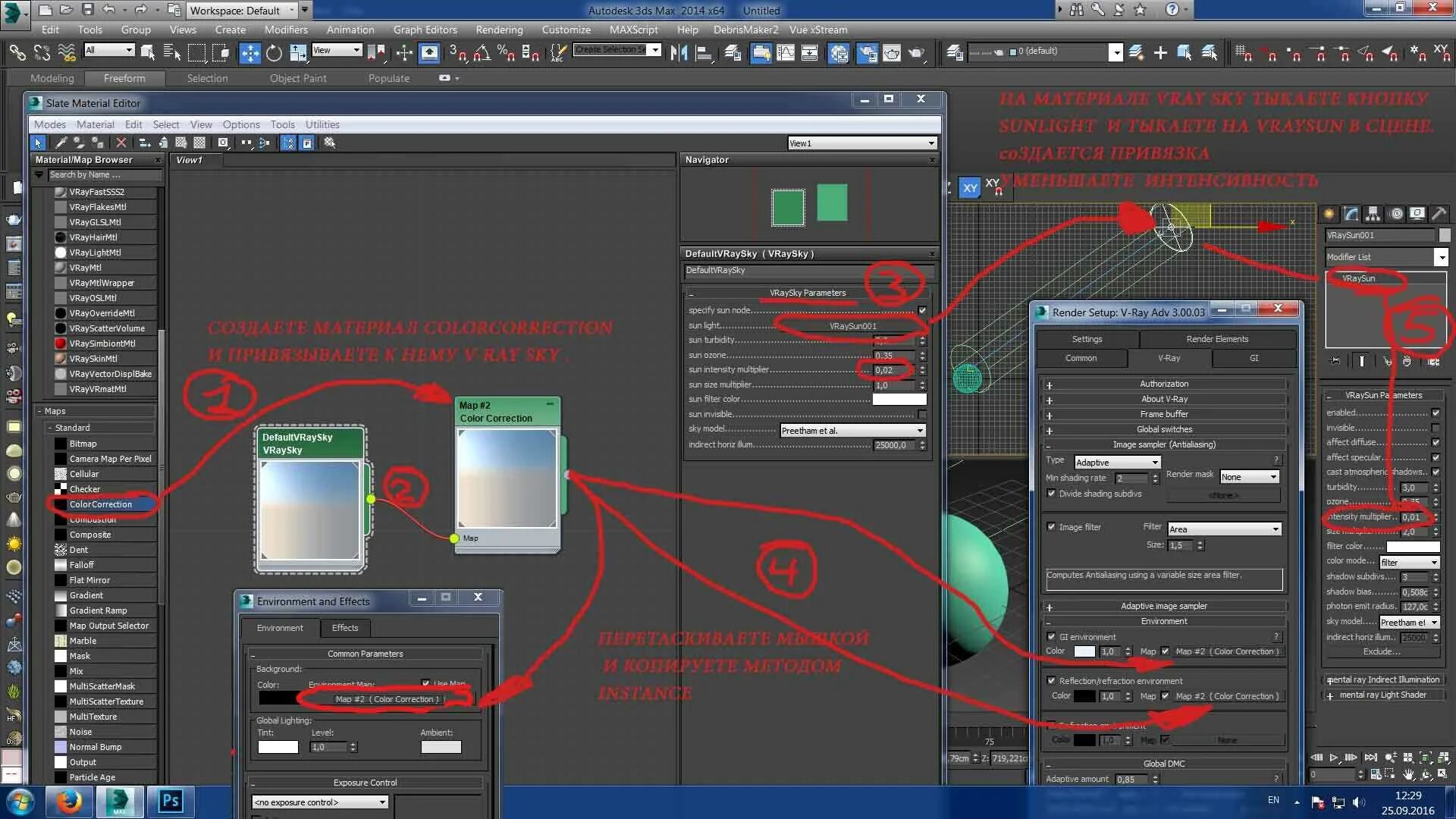Expand the Authorization rollout
Viewport: 1456px width, 819px height.
[x=1164, y=384]
